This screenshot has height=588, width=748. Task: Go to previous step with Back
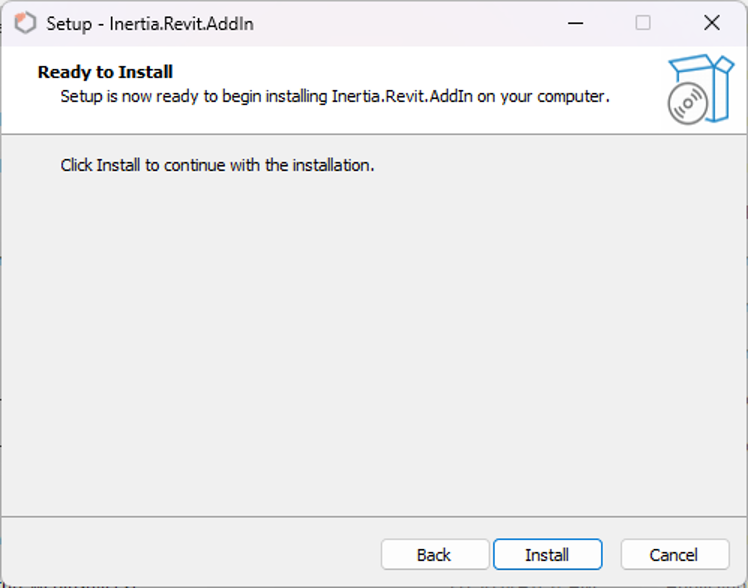tap(435, 554)
